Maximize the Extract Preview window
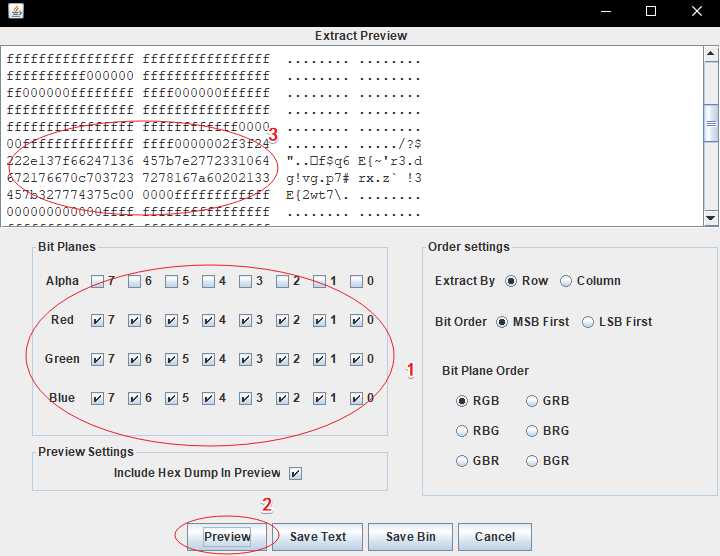Image resolution: width=720 pixels, height=556 pixels. [651, 11]
